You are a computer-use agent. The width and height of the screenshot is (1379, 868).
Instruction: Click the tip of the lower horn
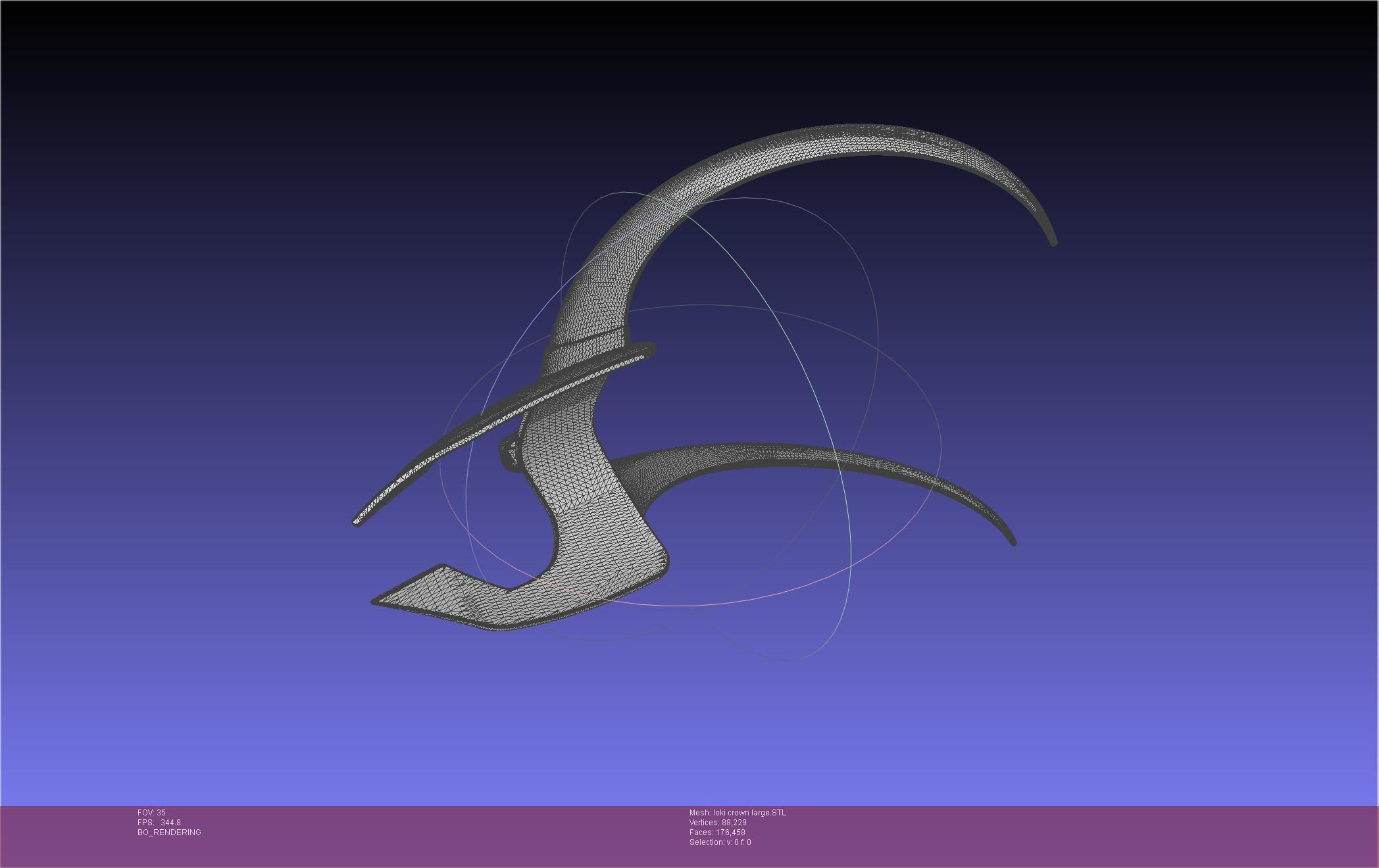click(x=1013, y=542)
